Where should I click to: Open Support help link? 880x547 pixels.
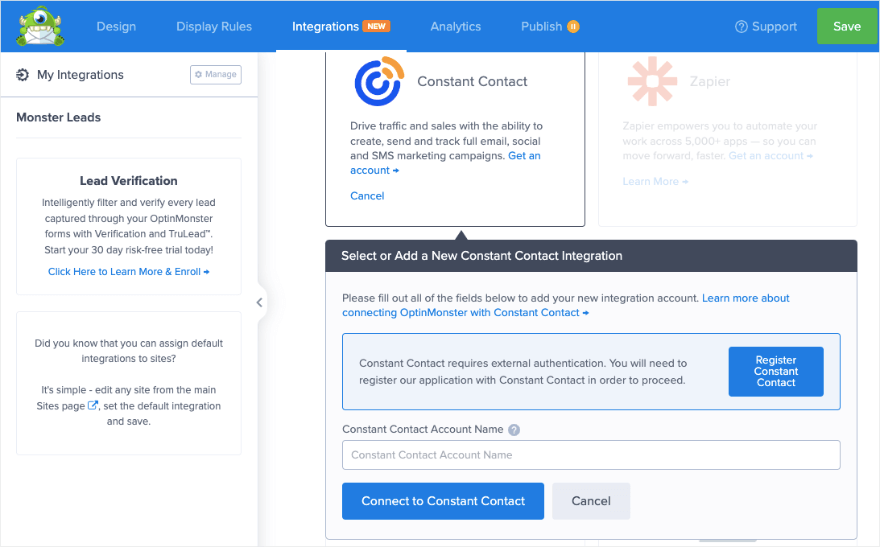tap(766, 26)
